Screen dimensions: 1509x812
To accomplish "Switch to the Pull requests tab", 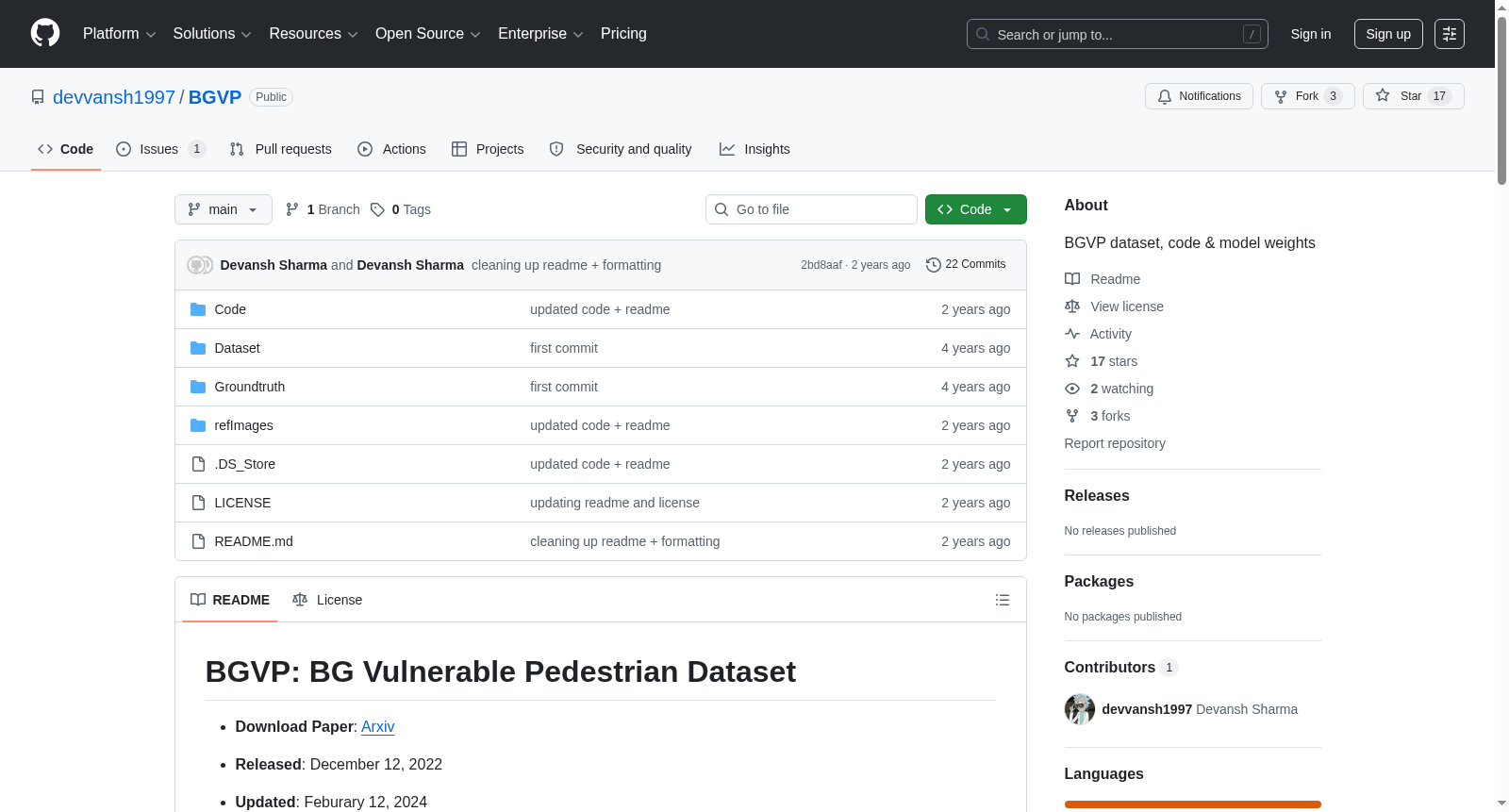I will pyautogui.click(x=280, y=149).
